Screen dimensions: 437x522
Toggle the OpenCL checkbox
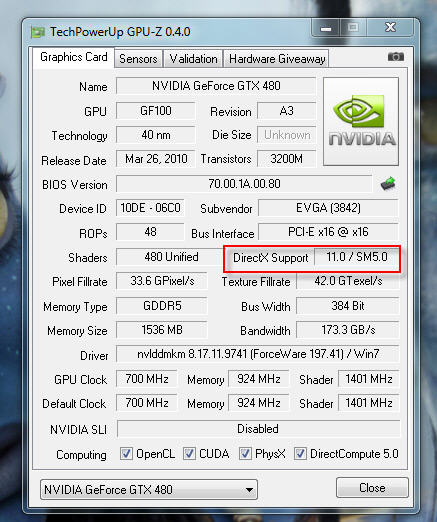click(126, 454)
